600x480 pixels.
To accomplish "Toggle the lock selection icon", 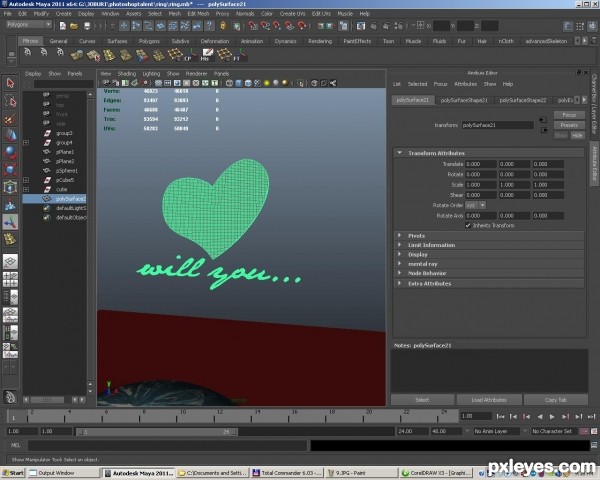I will pyautogui.click(x=223, y=26).
